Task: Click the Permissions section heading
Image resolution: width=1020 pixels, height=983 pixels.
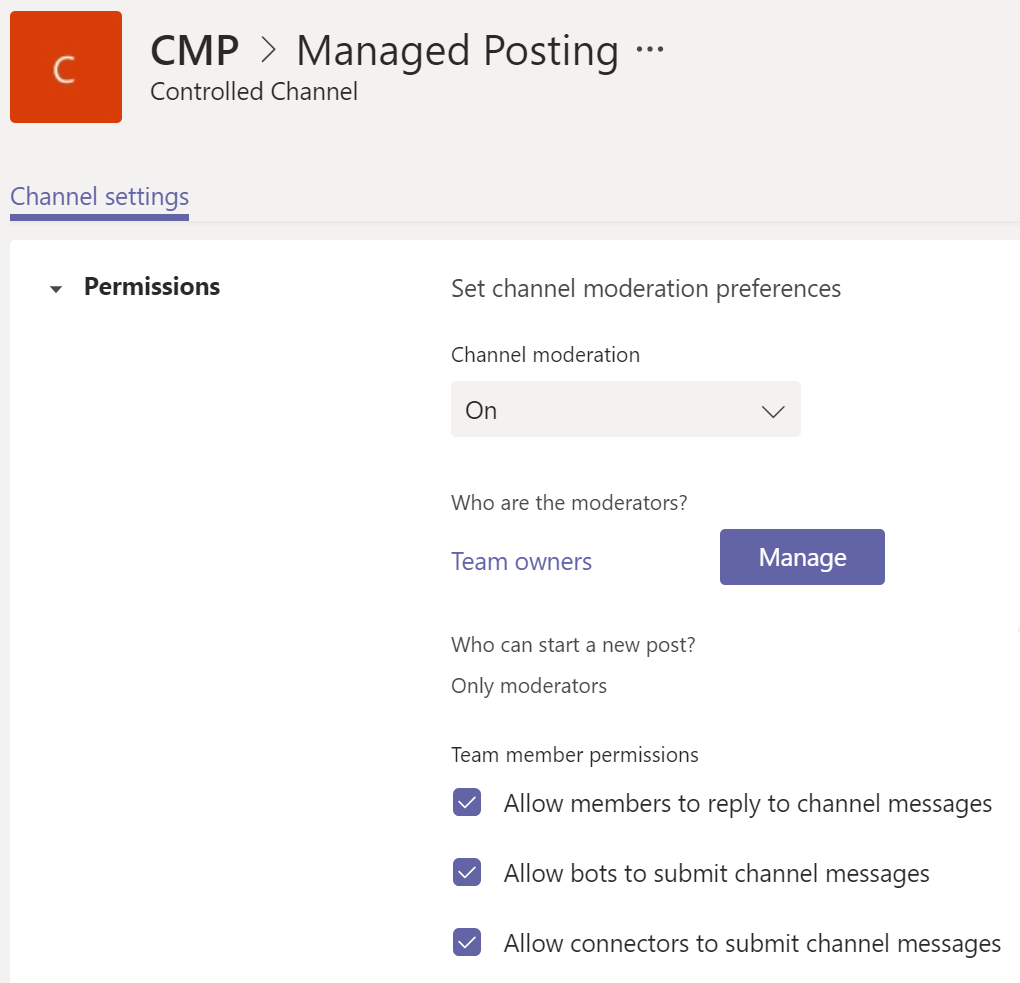Action: (x=152, y=287)
